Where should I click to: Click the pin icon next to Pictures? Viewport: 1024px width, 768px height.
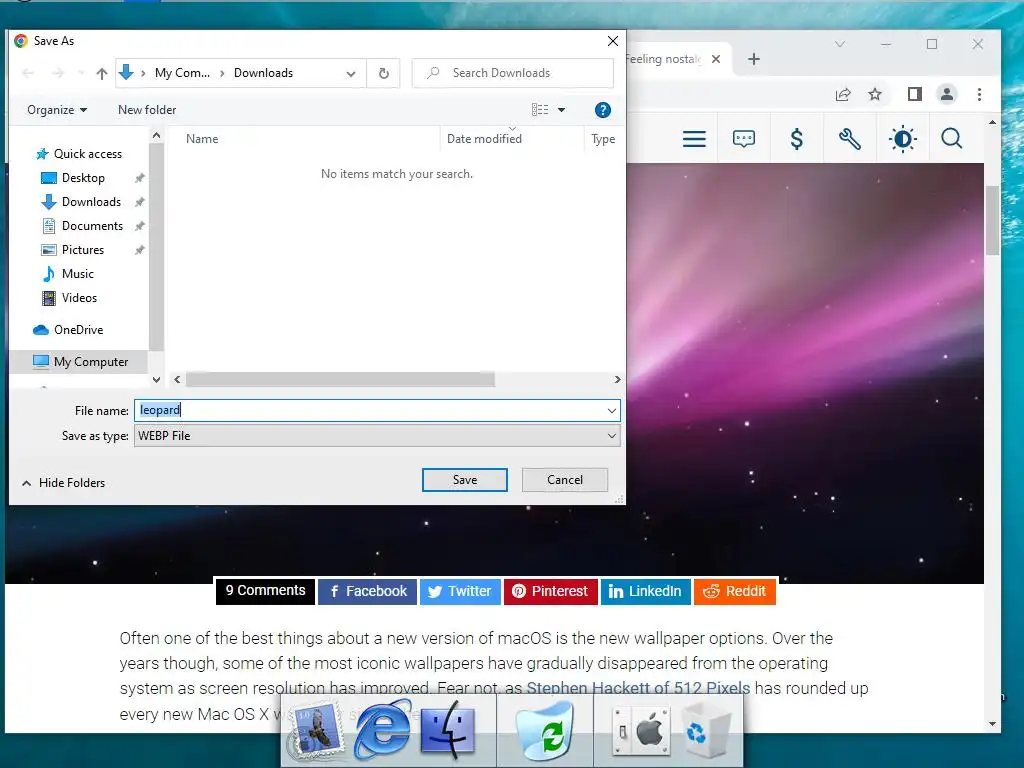pyautogui.click(x=139, y=249)
